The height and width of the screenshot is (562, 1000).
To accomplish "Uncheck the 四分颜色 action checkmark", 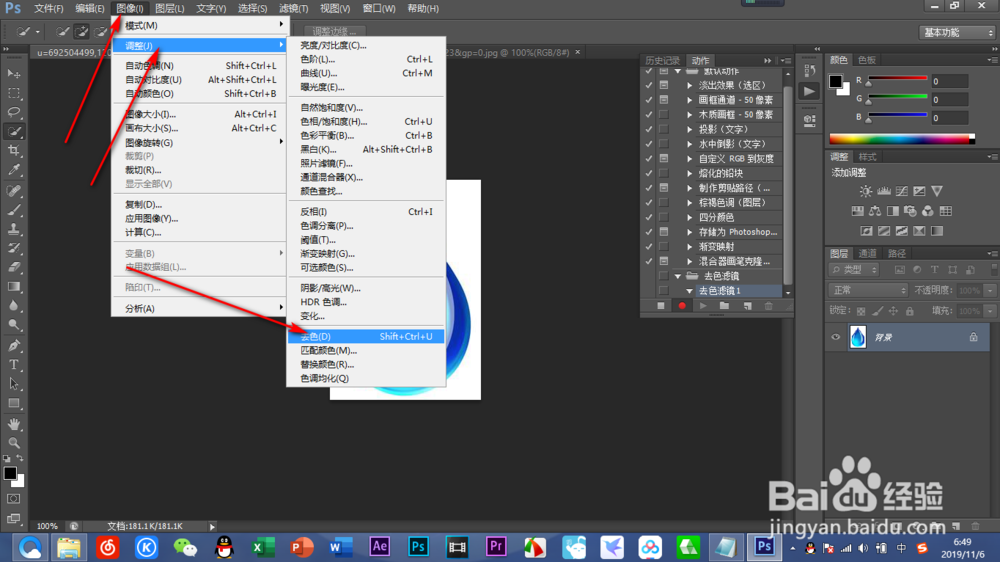I will click(649, 217).
